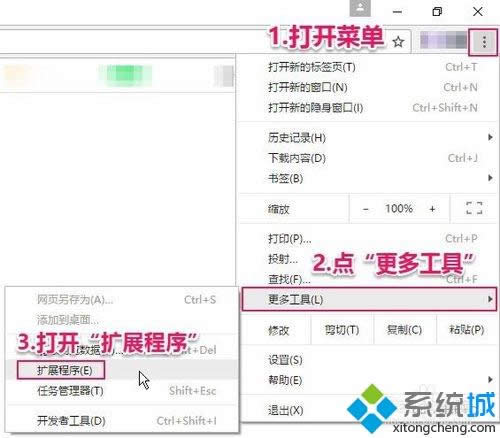The height and width of the screenshot is (438, 500).
Task: Select 打开新的窗口(N) menu item
Action: coord(368,88)
